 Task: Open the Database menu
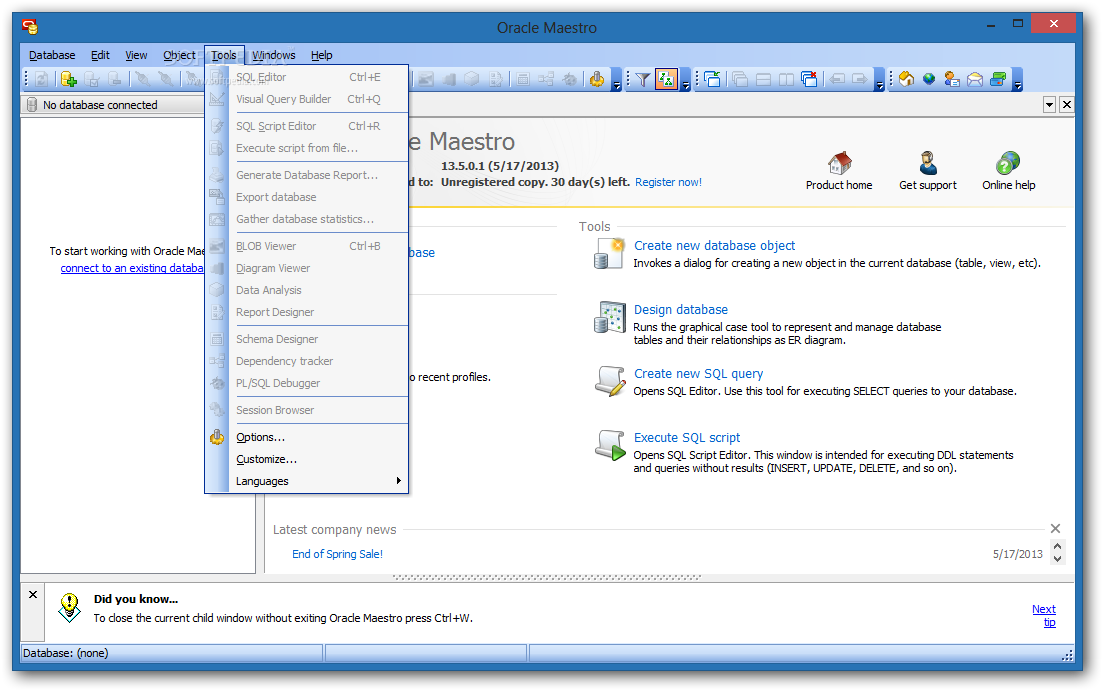pyautogui.click(x=52, y=55)
